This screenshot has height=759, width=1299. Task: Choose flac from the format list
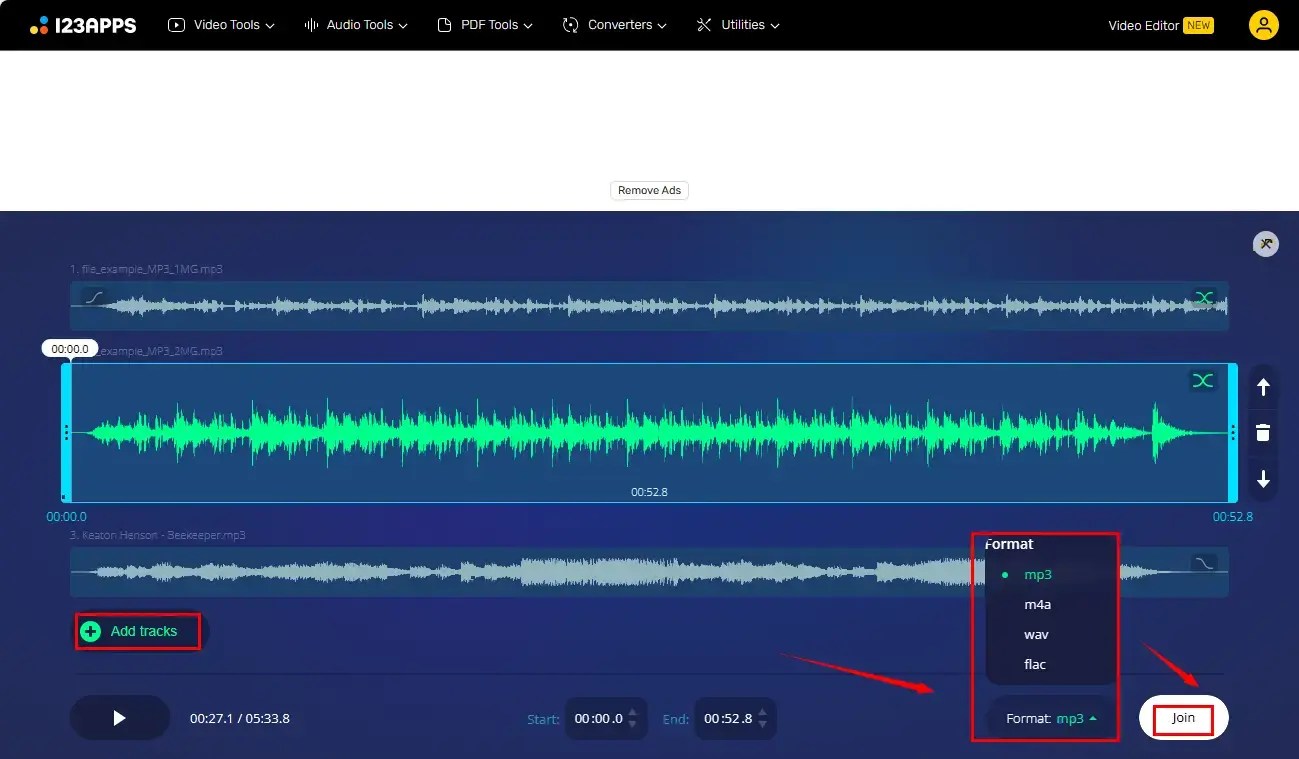click(x=1034, y=664)
